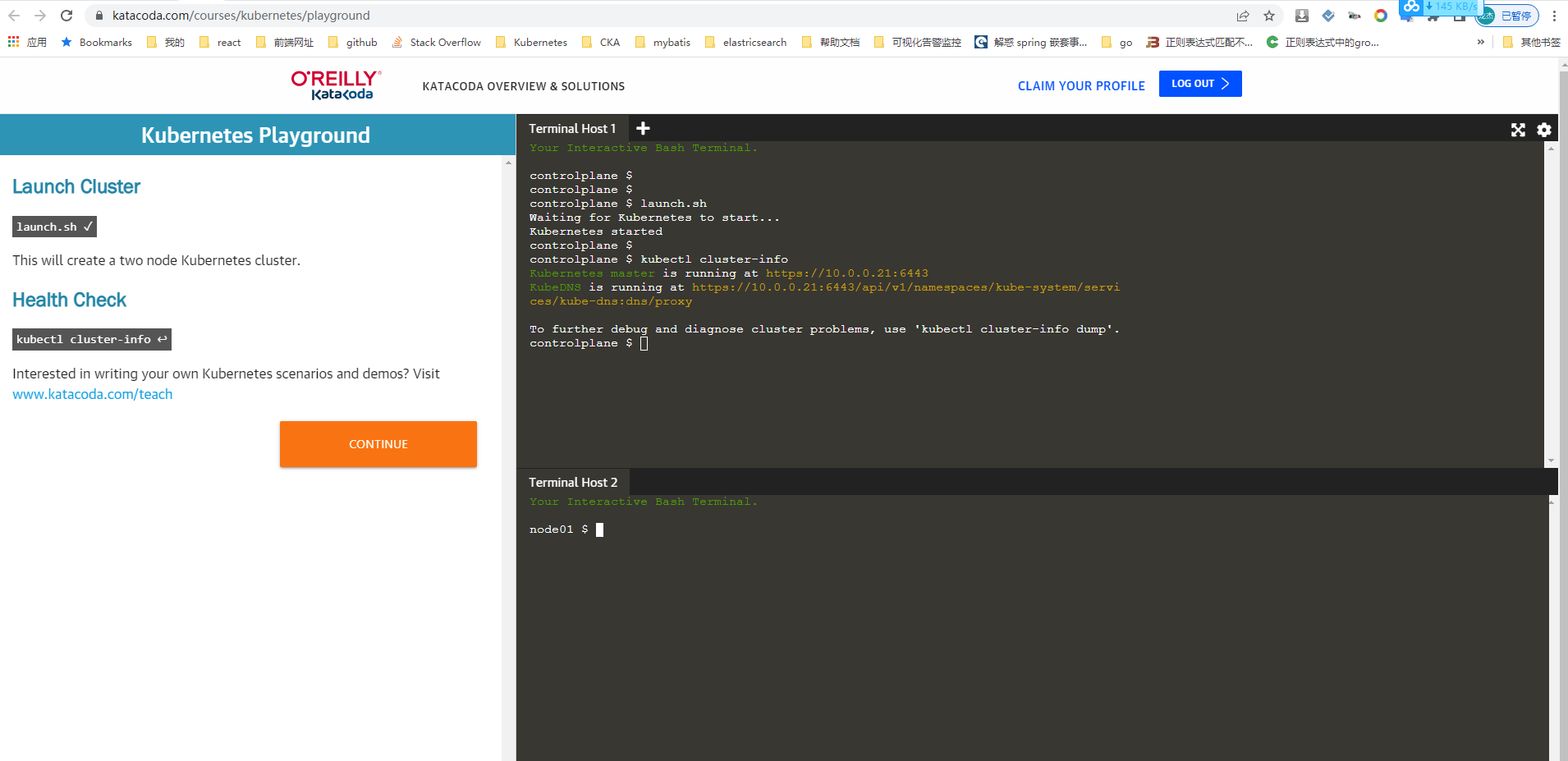The height and width of the screenshot is (761, 1568).
Task: Open the green C regex group bookmark
Action: 1323,42
